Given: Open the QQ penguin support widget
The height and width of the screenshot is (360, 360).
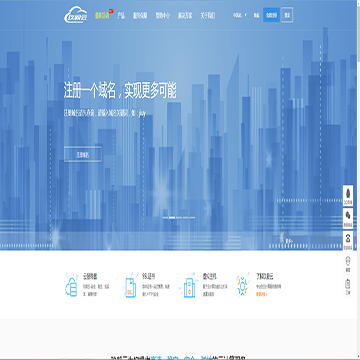Looking at the screenshot, I should [x=348, y=195].
